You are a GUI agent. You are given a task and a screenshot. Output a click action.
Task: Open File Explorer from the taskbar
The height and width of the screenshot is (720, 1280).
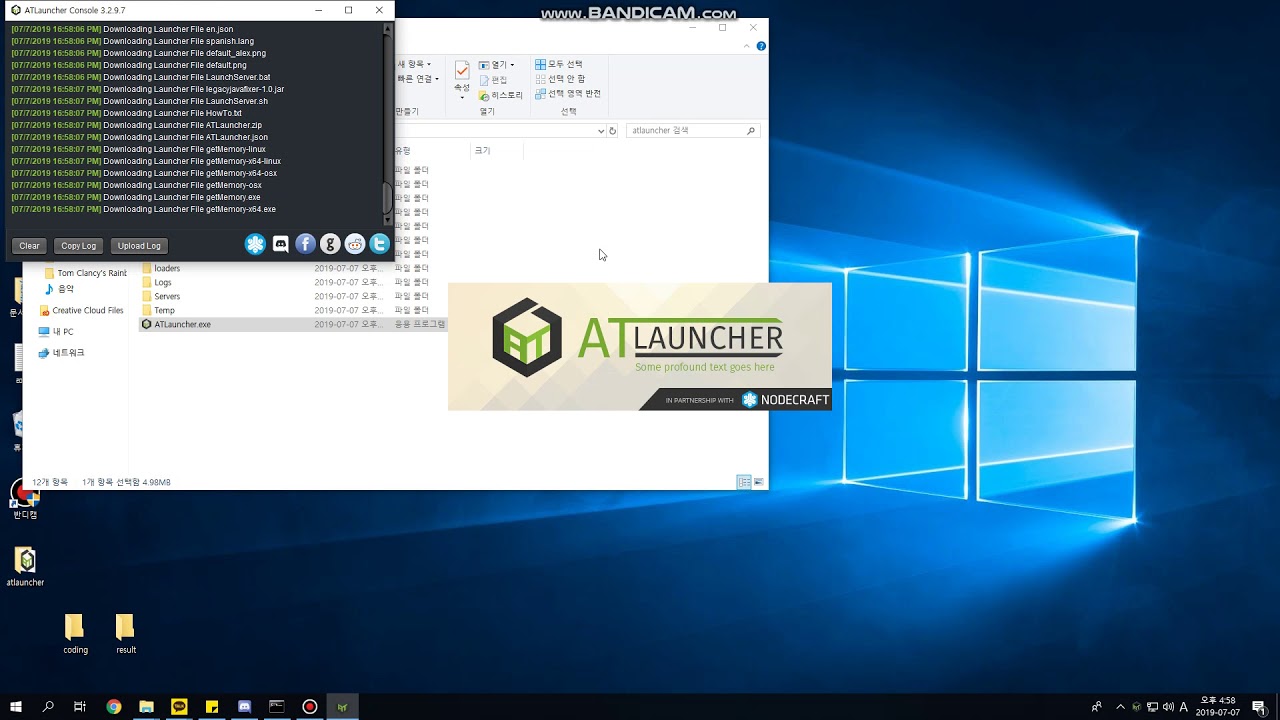click(x=146, y=707)
